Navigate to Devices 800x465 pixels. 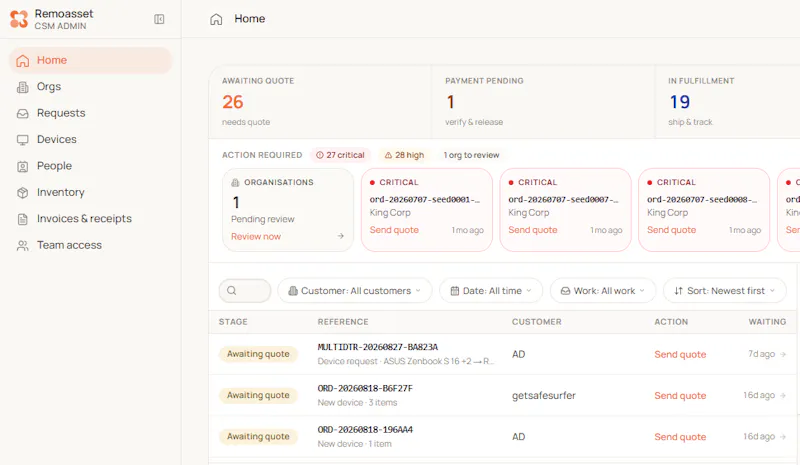pyautogui.click(x=90, y=139)
